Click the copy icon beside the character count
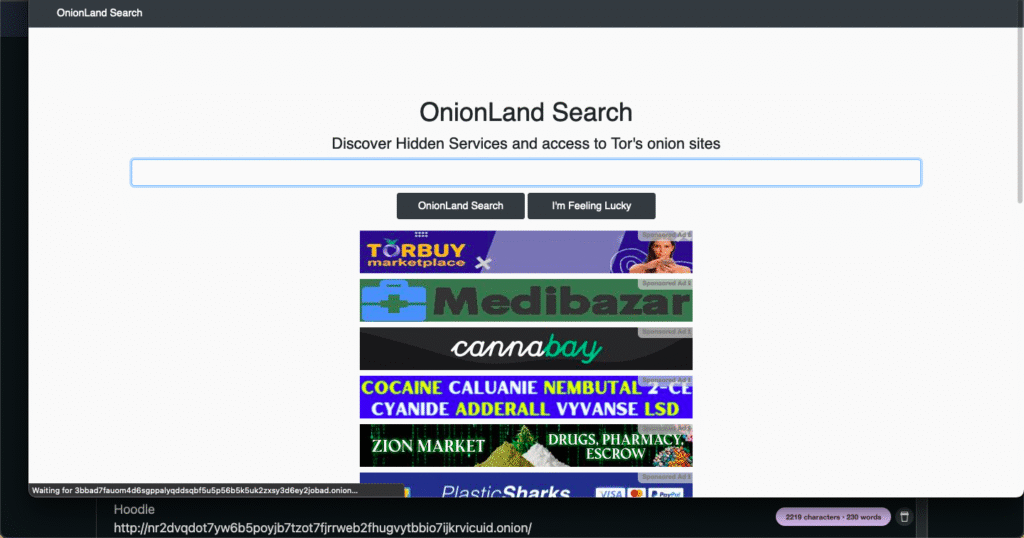1024x538 pixels. pyautogui.click(x=904, y=517)
